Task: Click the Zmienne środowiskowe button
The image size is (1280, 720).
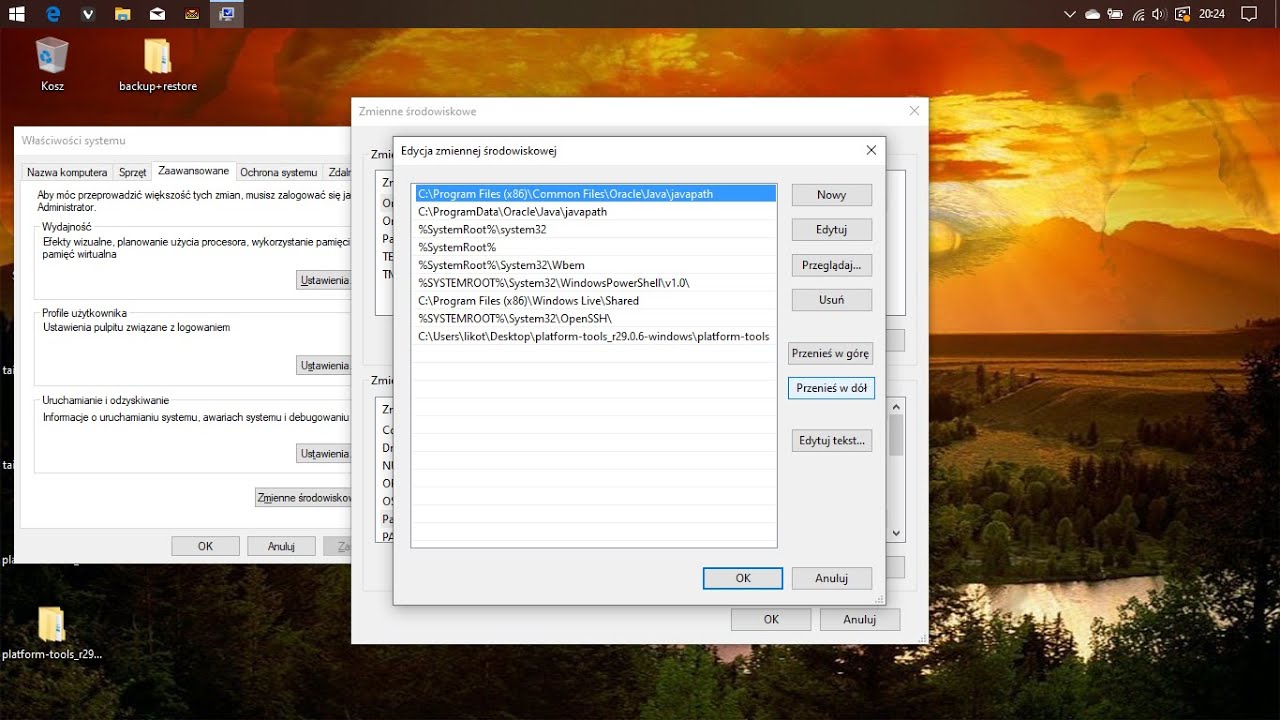Action: tap(303, 497)
